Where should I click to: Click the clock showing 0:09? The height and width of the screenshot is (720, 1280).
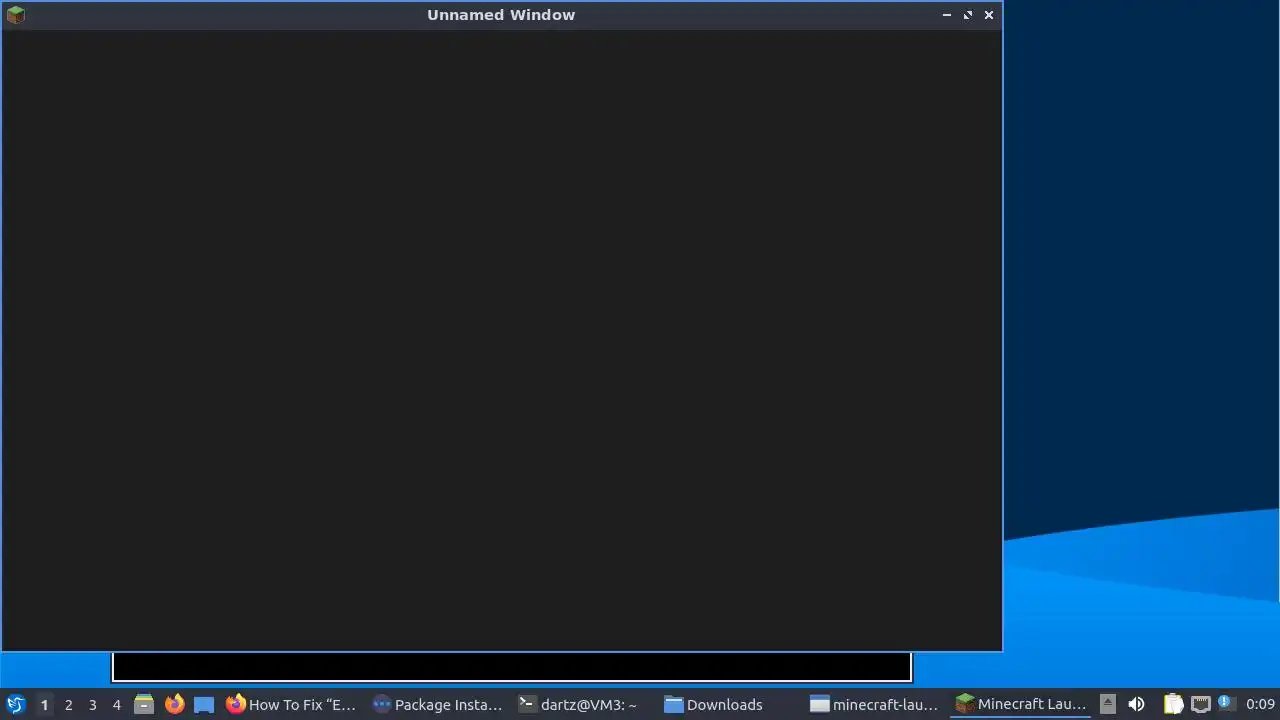(x=1260, y=705)
